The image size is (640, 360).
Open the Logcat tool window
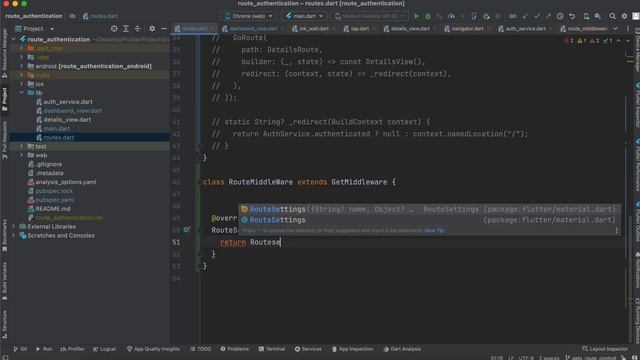[104, 349]
